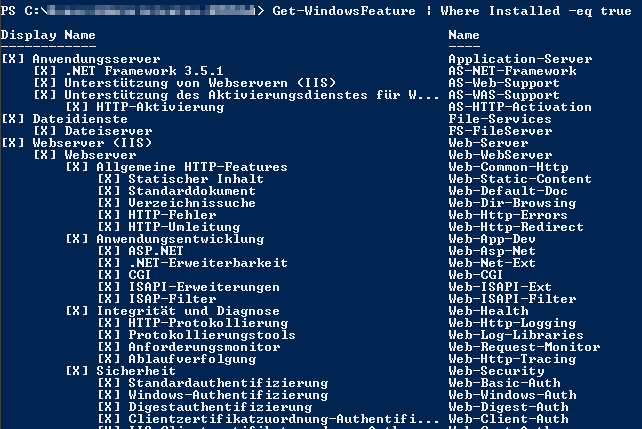Click the [X] marker beside Webserver (IIS)
The height and width of the screenshot is (429, 642).
pyautogui.click(x=13, y=143)
